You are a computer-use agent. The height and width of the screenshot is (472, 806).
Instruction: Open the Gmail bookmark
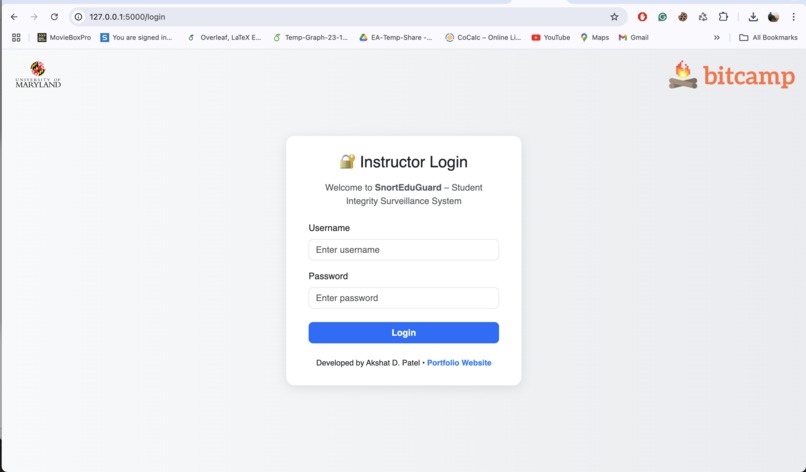pyautogui.click(x=634, y=38)
